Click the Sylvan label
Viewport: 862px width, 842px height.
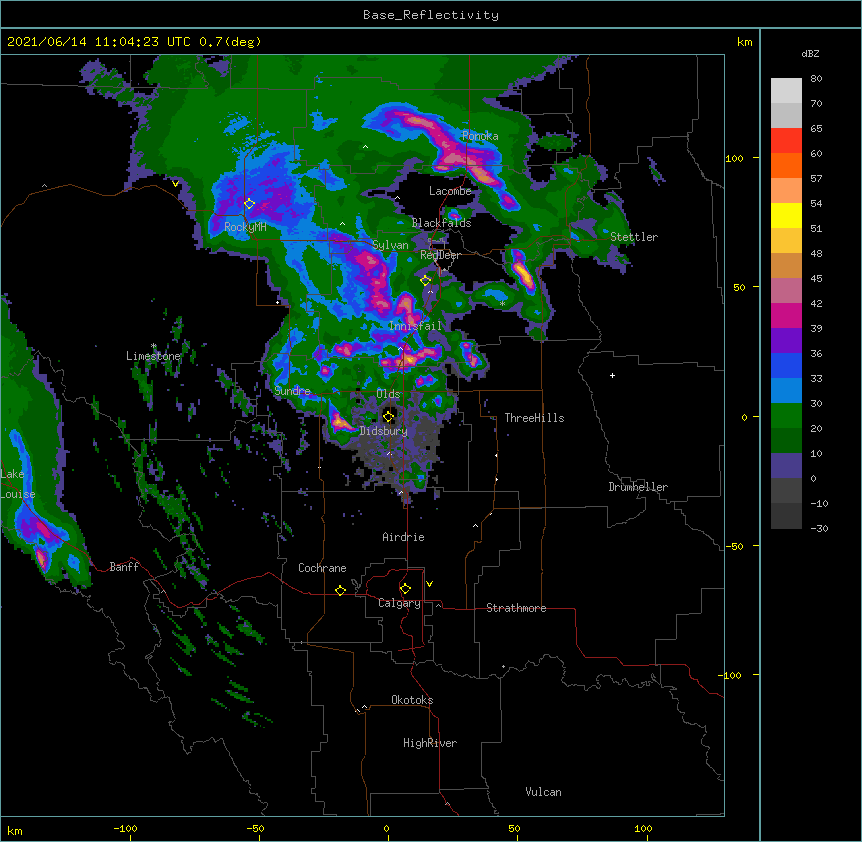(390, 245)
